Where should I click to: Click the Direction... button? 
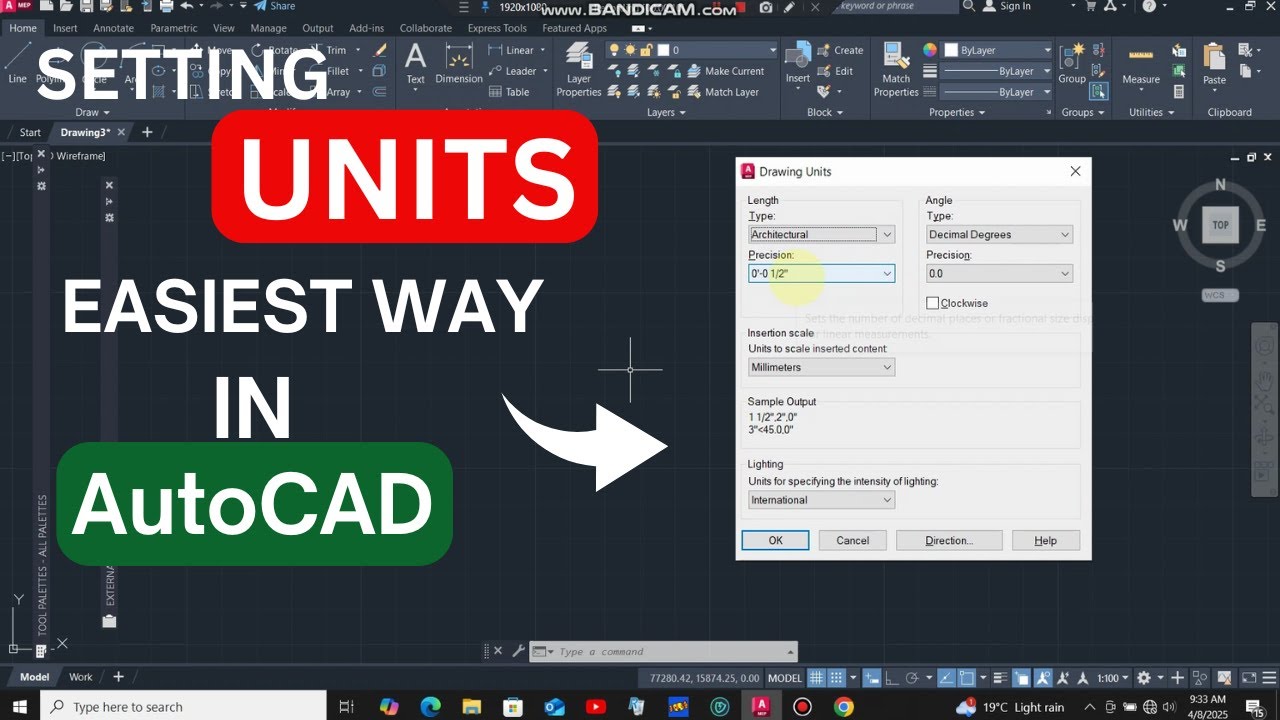(949, 540)
